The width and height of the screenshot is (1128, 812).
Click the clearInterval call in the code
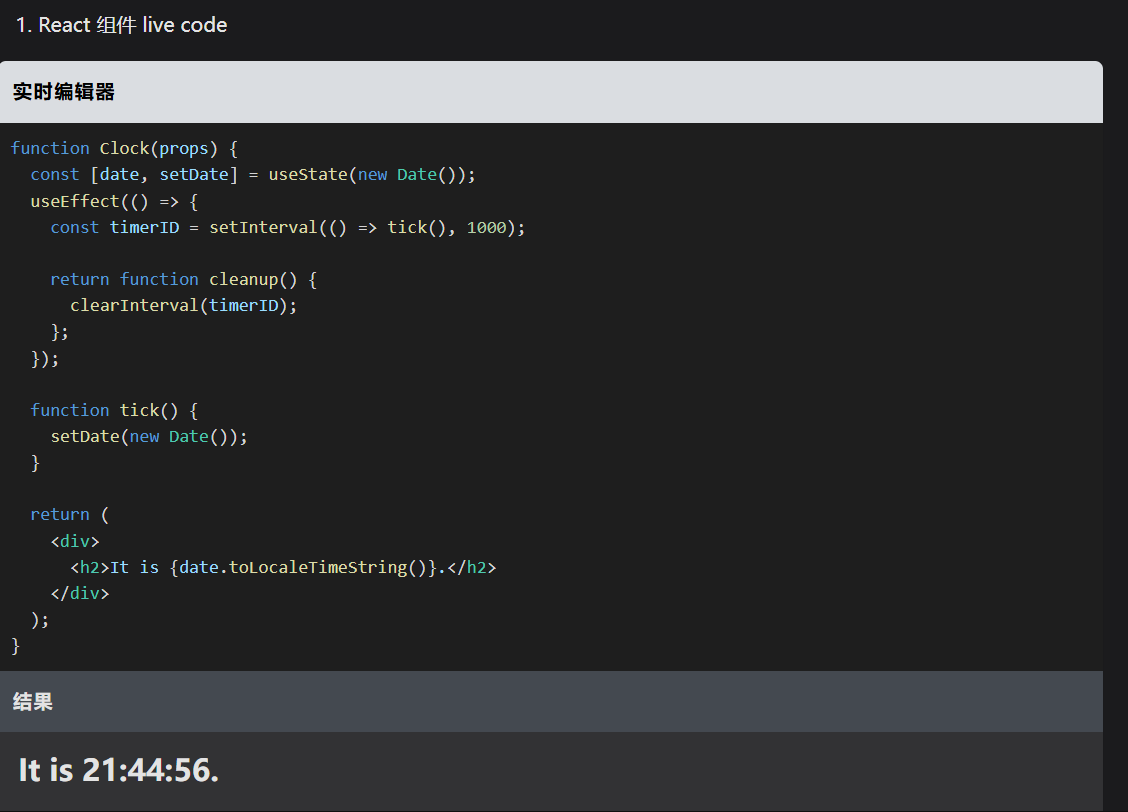pyautogui.click(x=134, y=305)
